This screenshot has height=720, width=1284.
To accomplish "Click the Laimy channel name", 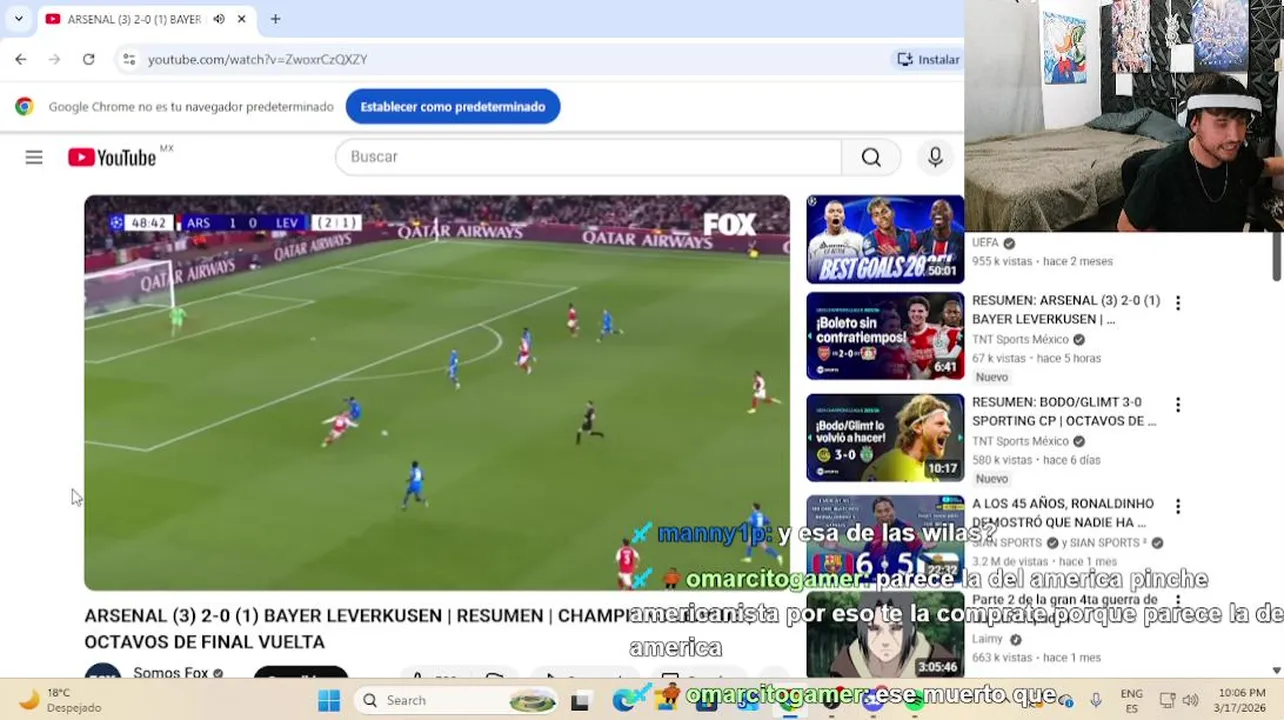I will (988, 639).
